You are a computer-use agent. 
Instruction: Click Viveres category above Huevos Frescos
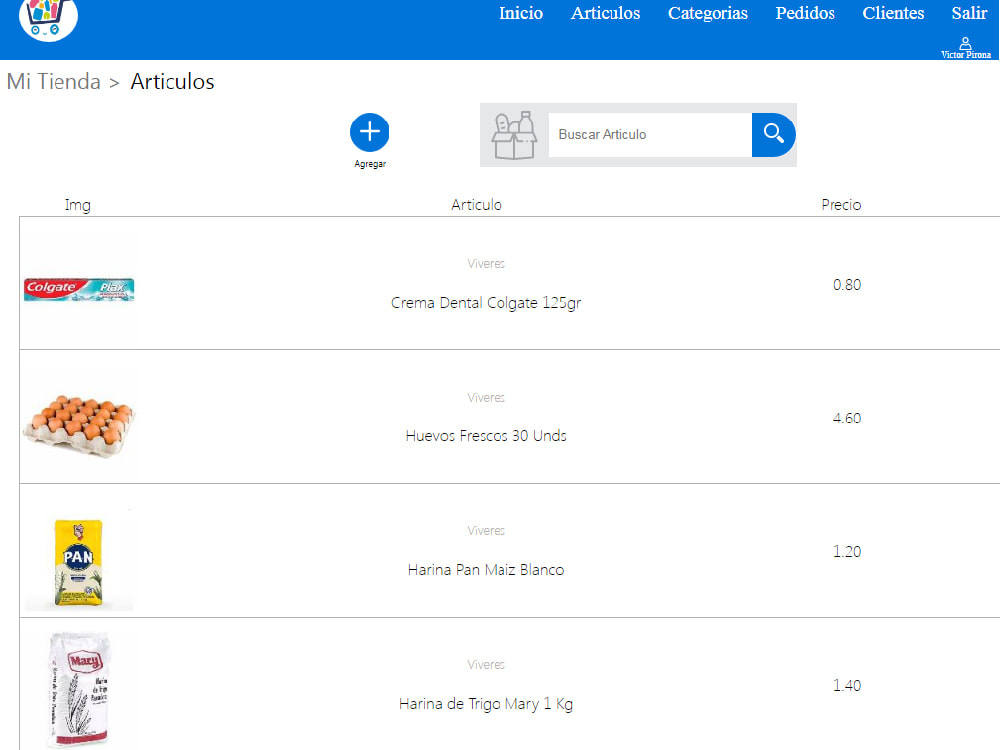486,398
